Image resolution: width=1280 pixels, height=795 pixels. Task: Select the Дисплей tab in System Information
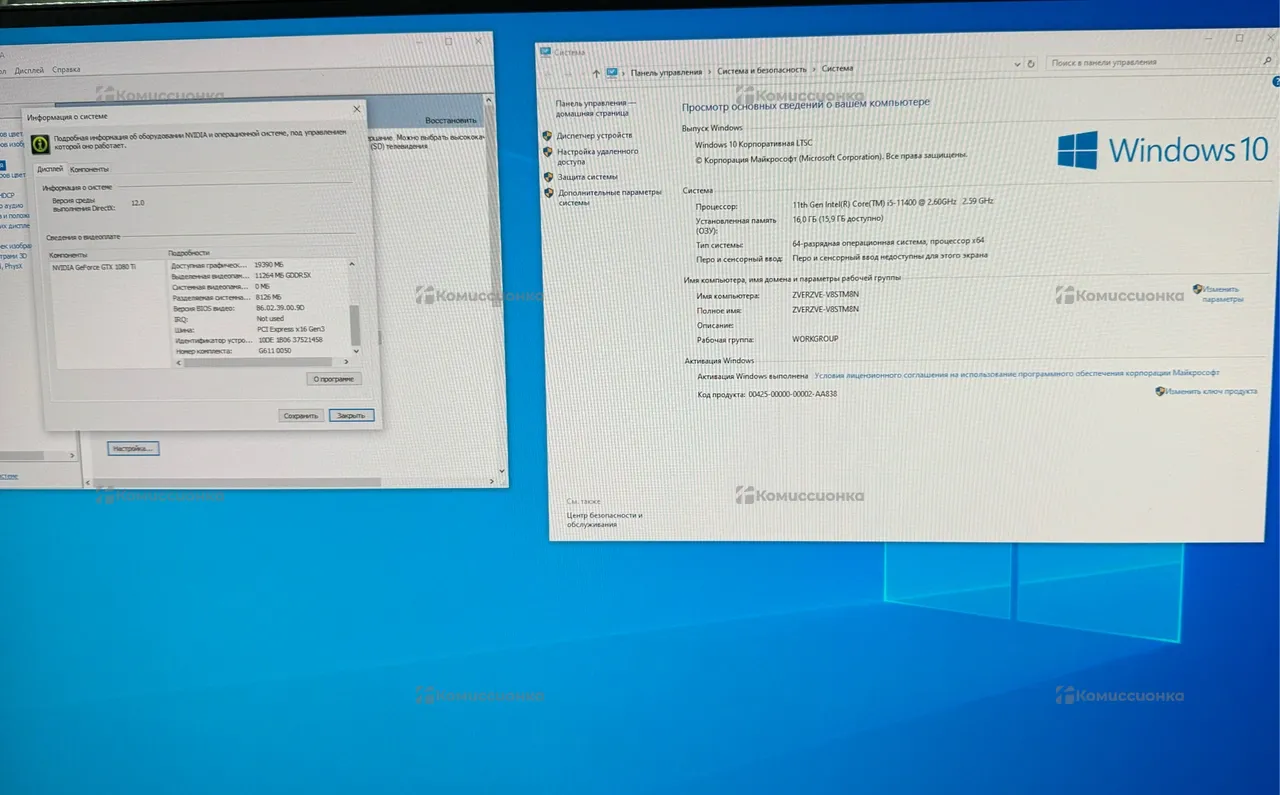pos(50,169)
